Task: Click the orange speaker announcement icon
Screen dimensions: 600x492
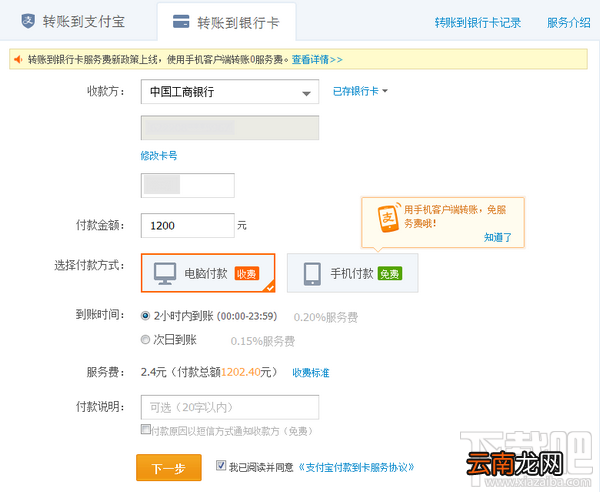Action: [18, 59]
